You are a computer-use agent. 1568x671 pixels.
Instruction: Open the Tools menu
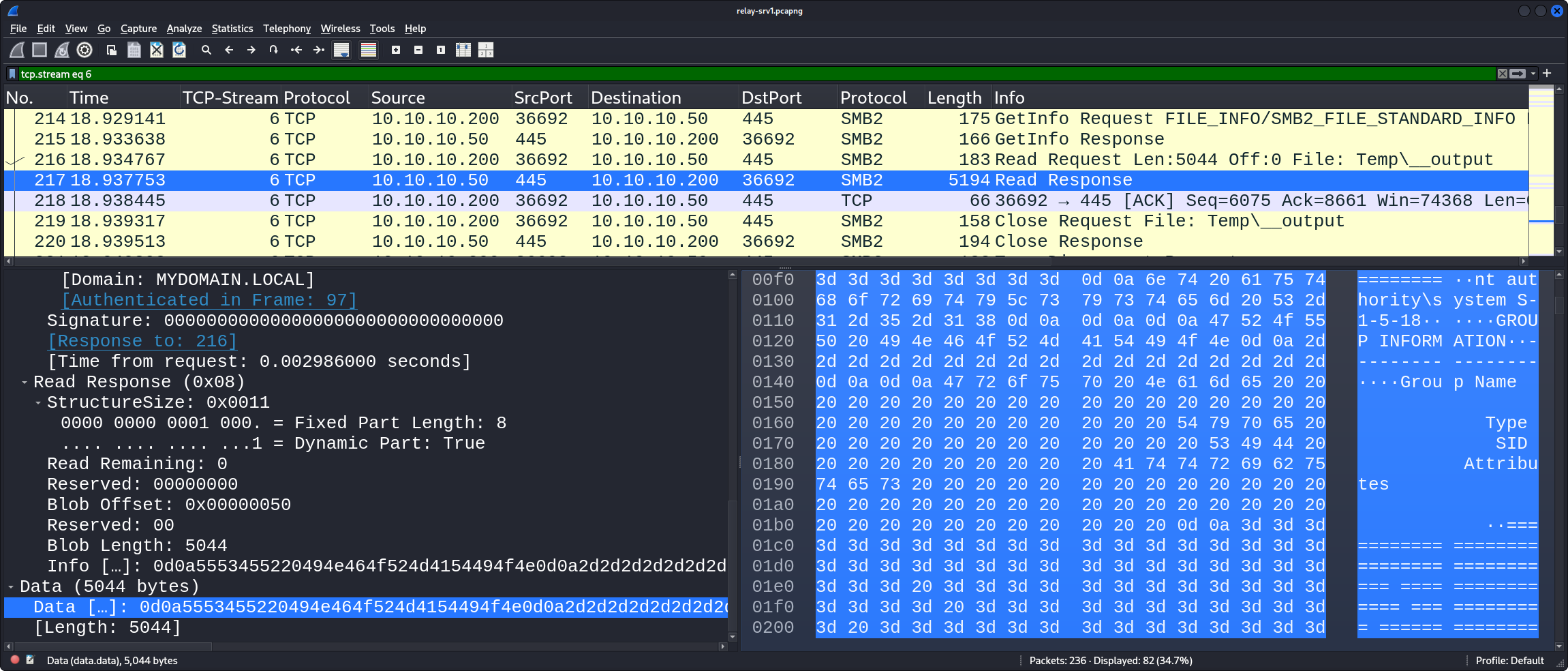click(x=382, y=29)
